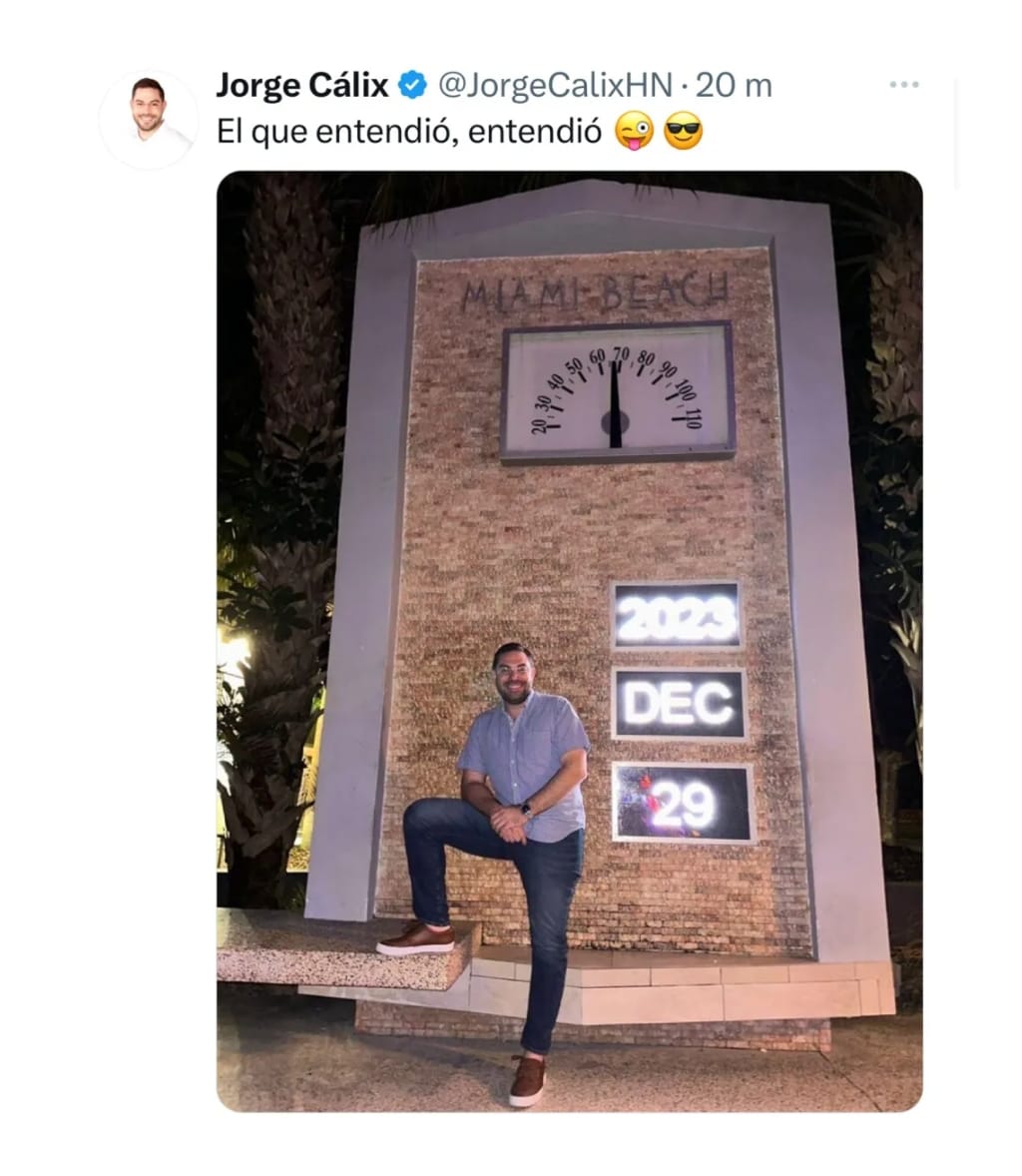Click the MIAMI BEACH lettering in the photo
The image size is (1022, 1176).
595,292
